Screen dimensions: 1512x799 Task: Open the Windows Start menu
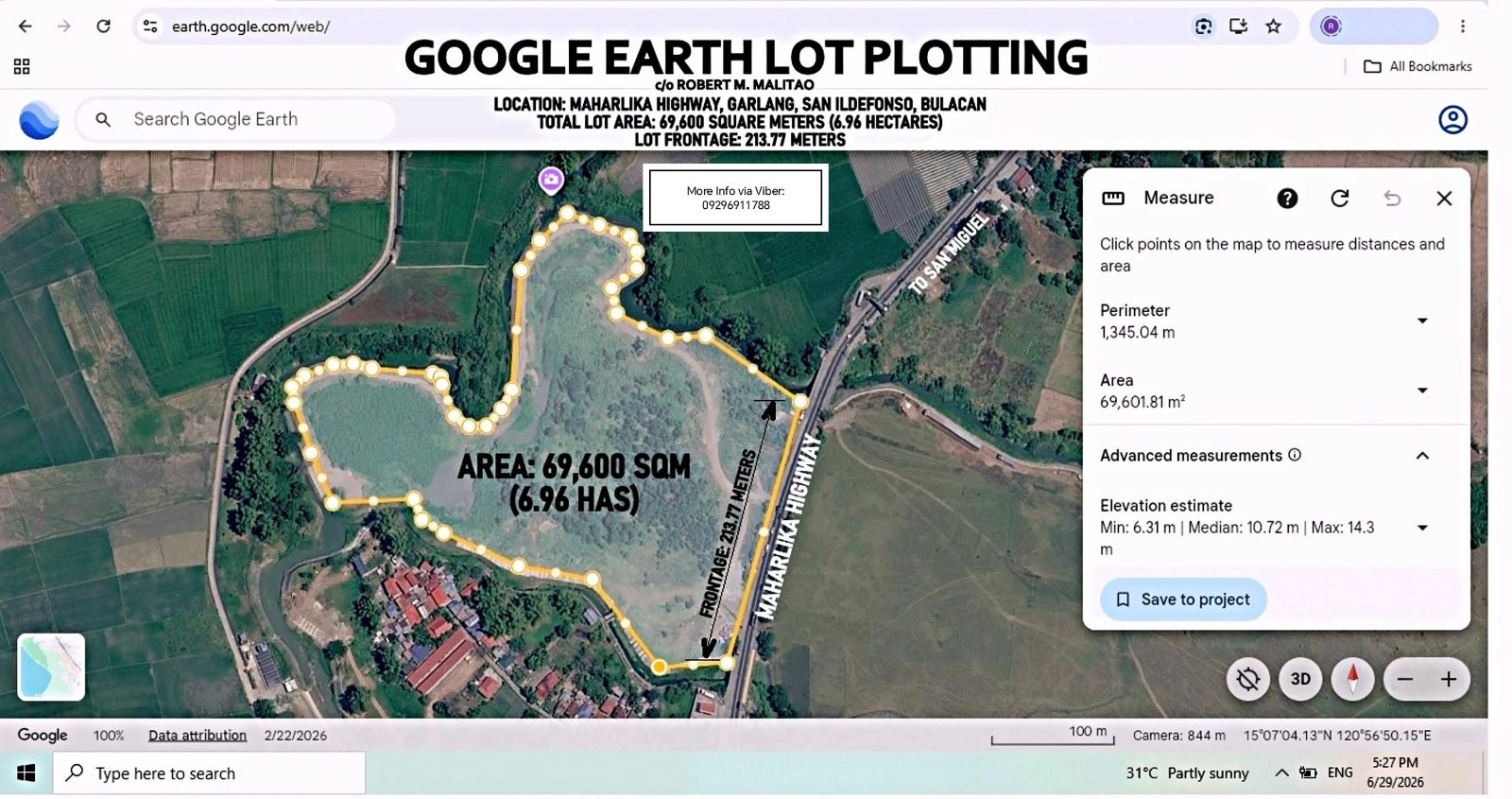point(26,773)
